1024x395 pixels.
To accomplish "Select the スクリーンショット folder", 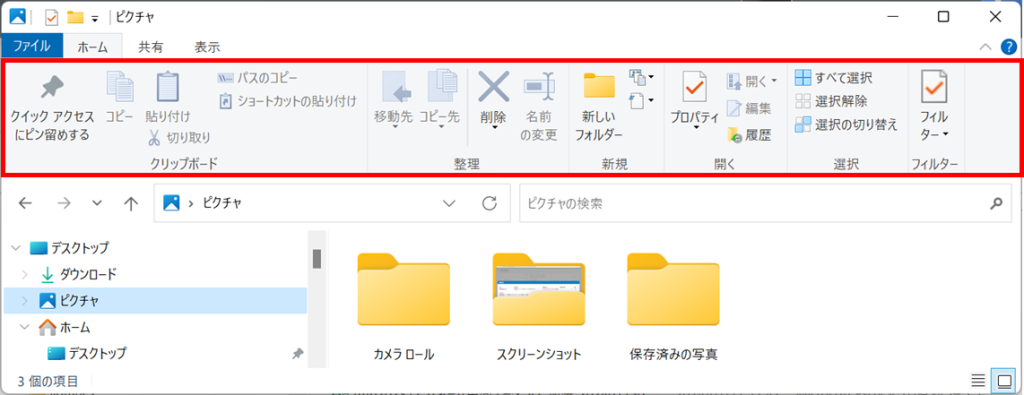I will click(539, 307).
